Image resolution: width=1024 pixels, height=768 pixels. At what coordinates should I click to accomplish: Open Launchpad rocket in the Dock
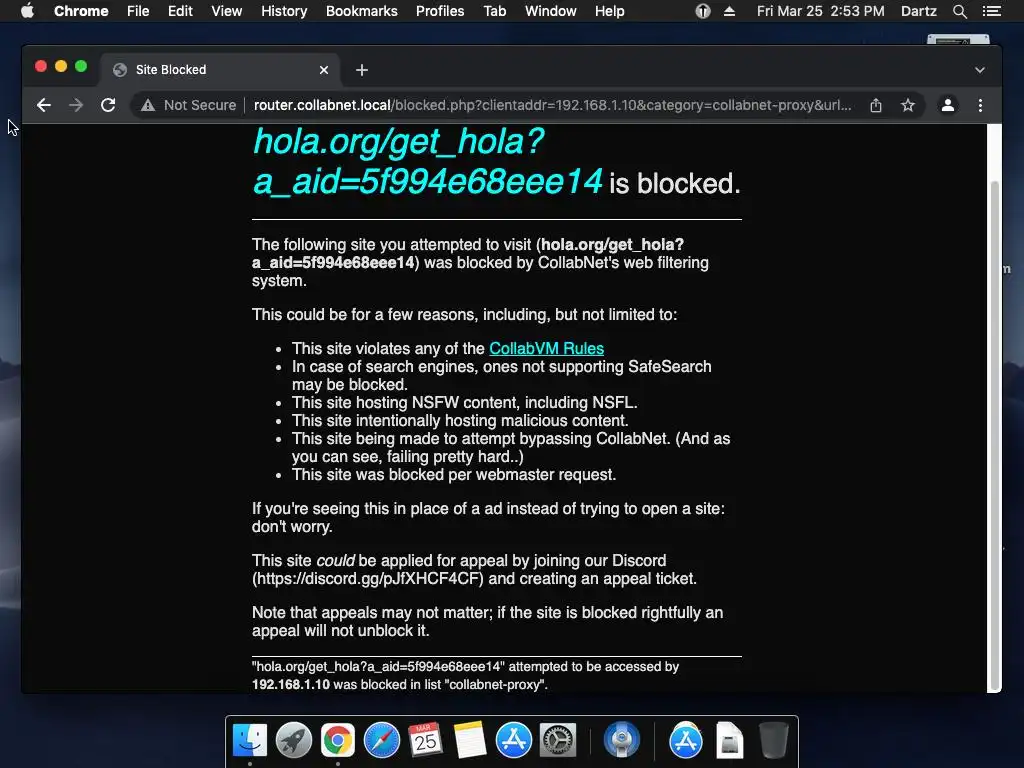[x=294, y=740]
